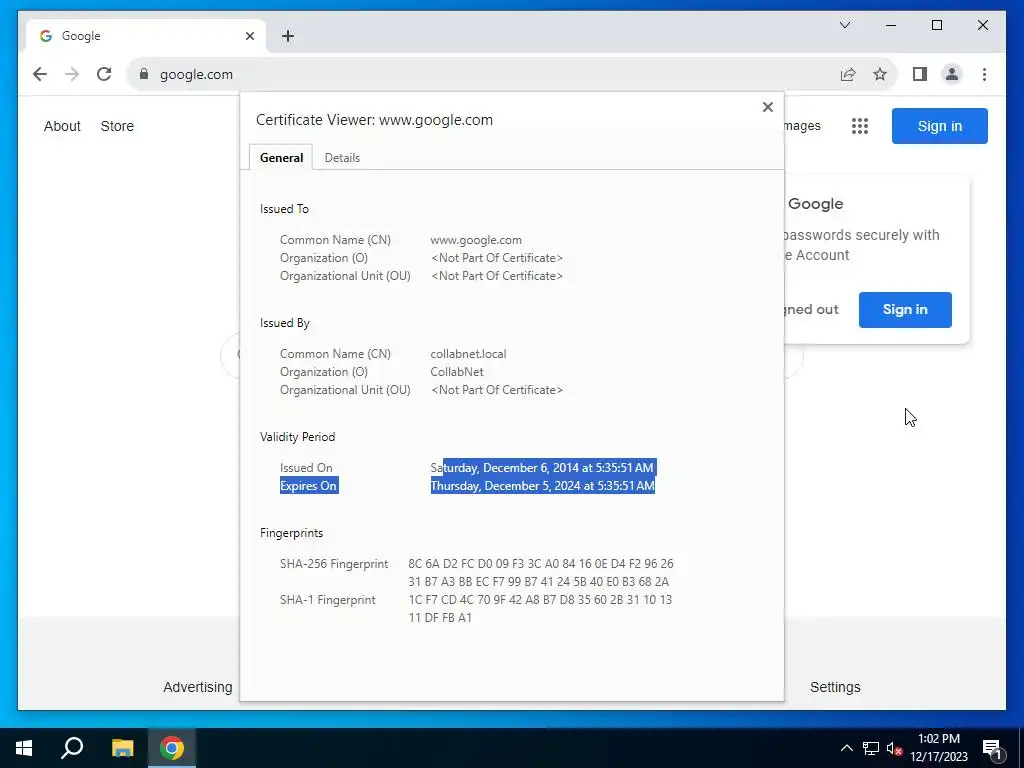Click the forward navigation arrow
The image size is (1024, 768).
tap(72, 74)
